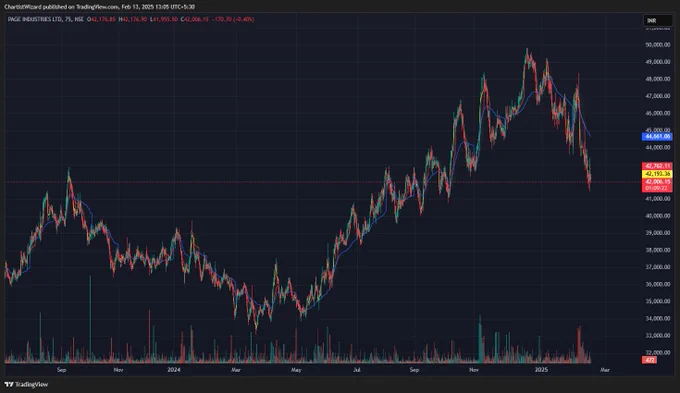Click the 2025 label on time axis
The height and width of the screenshot is (393, 680).
click(x=541, y=370)
